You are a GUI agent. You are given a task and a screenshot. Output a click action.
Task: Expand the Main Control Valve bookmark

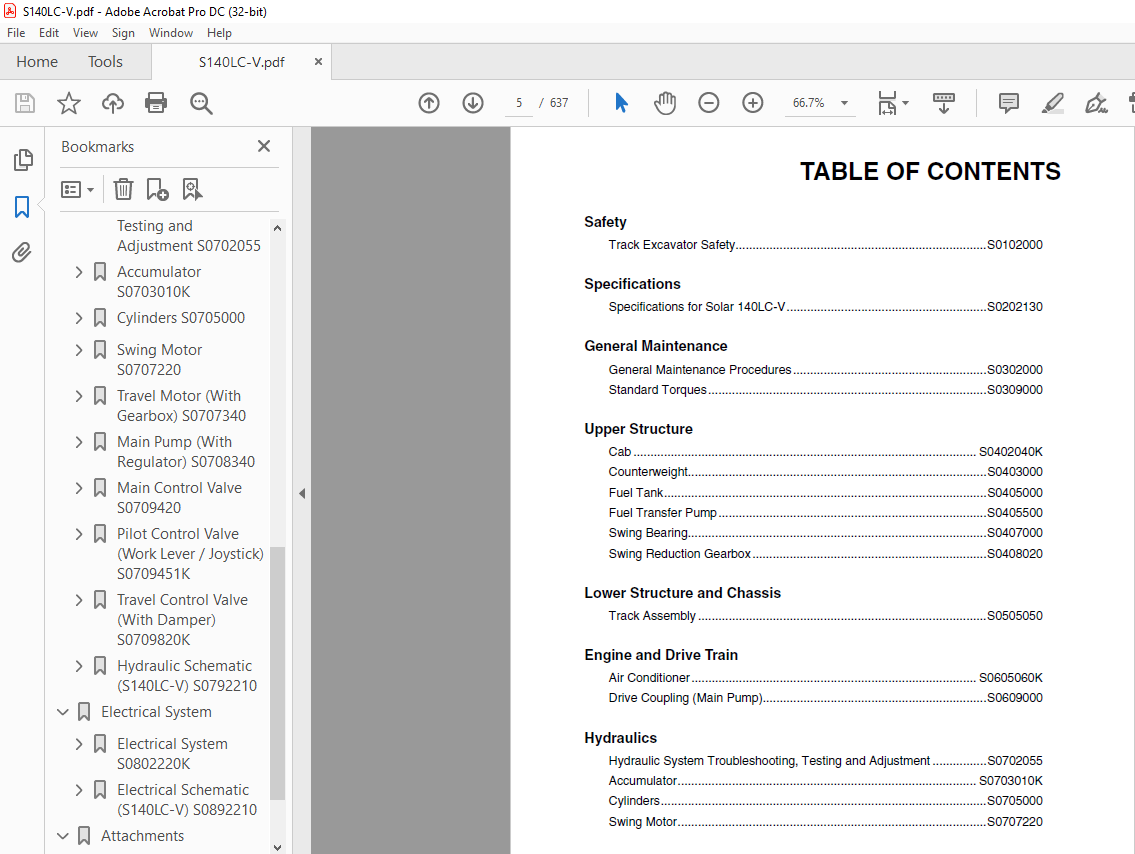point(79,489)
